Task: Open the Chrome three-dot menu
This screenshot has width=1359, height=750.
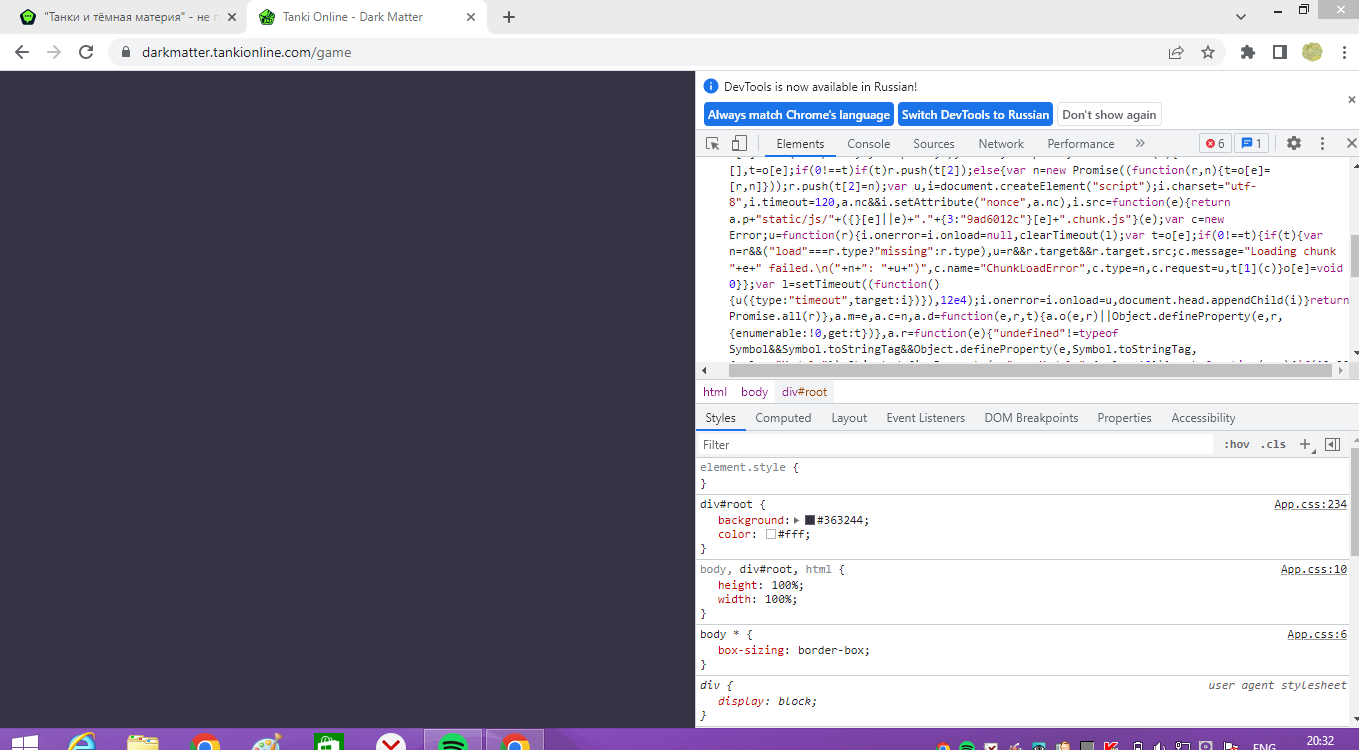Action: (1342, 52)
